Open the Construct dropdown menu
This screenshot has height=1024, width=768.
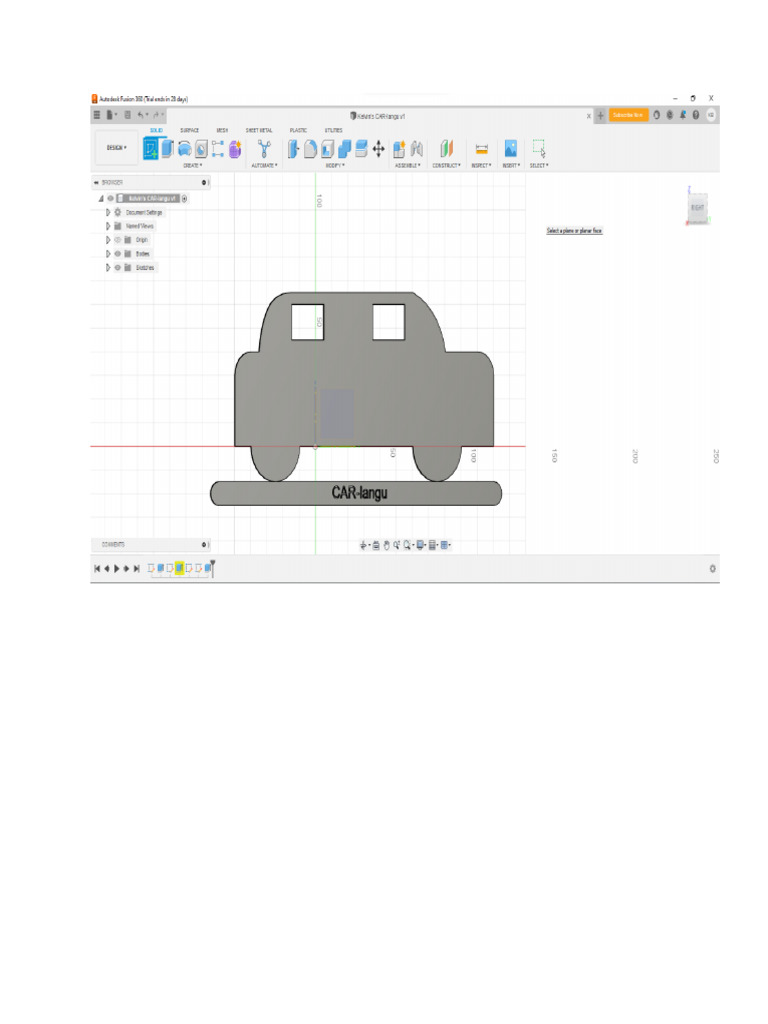pos(446,165)
